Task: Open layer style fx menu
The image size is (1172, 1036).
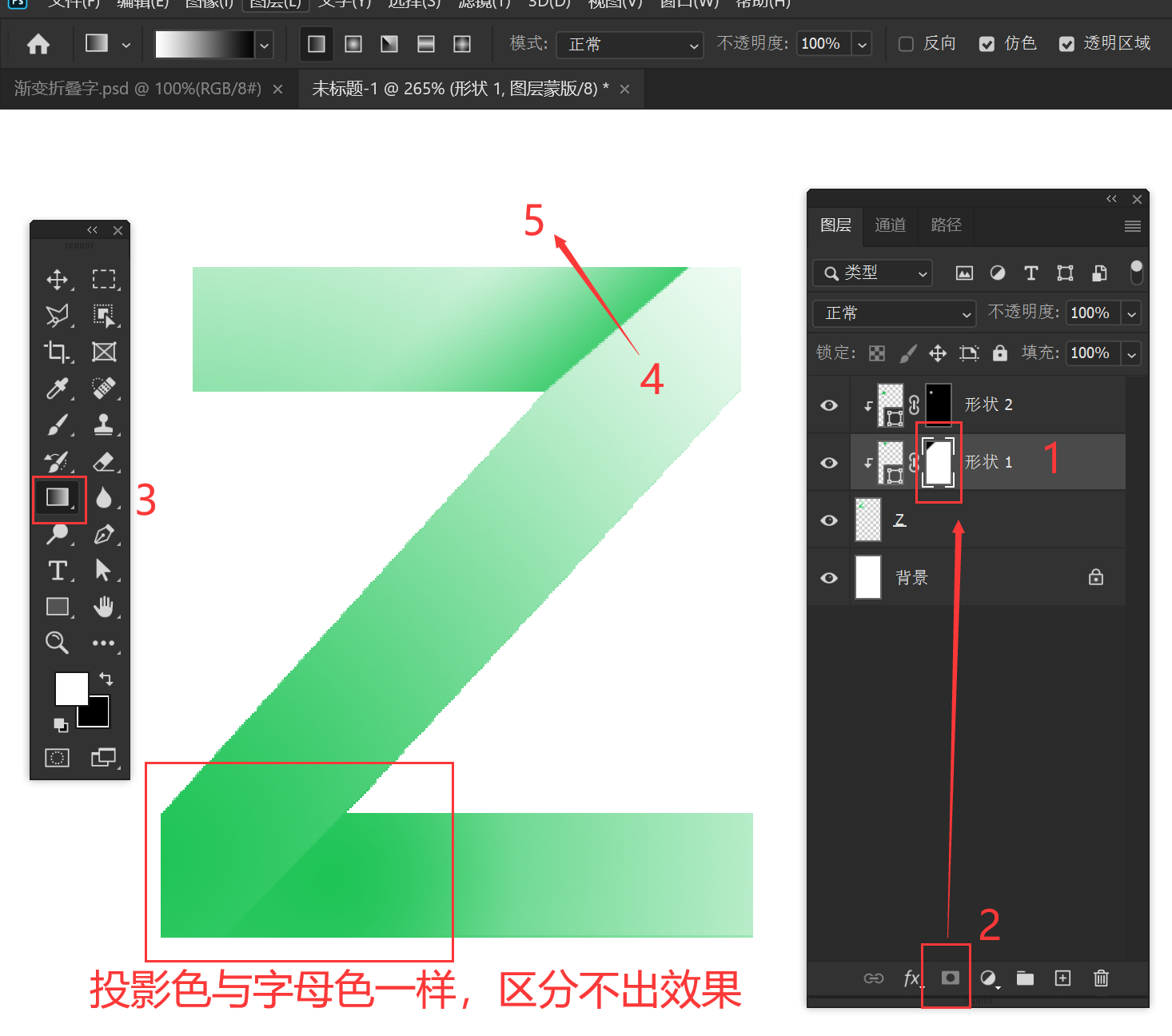Action: point(912,978)
